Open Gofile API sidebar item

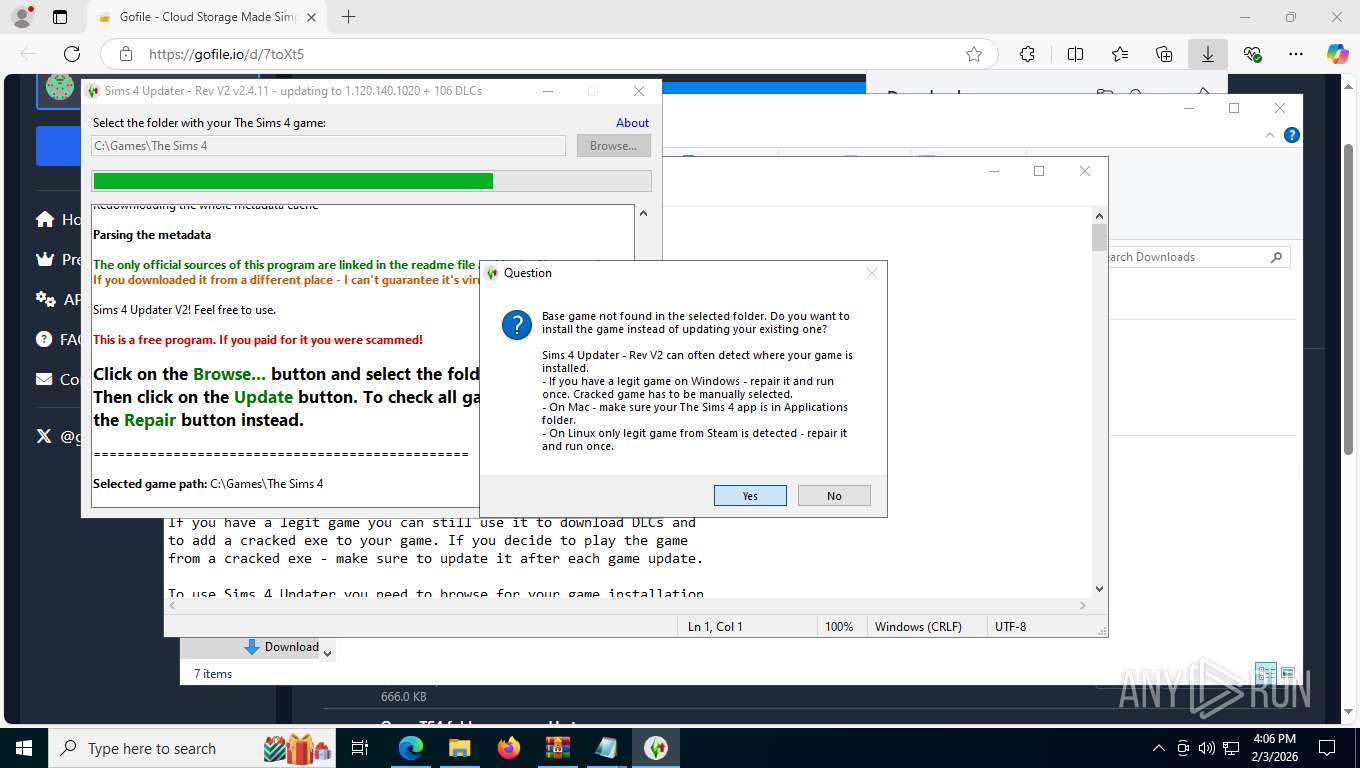[x=58, y=299]
